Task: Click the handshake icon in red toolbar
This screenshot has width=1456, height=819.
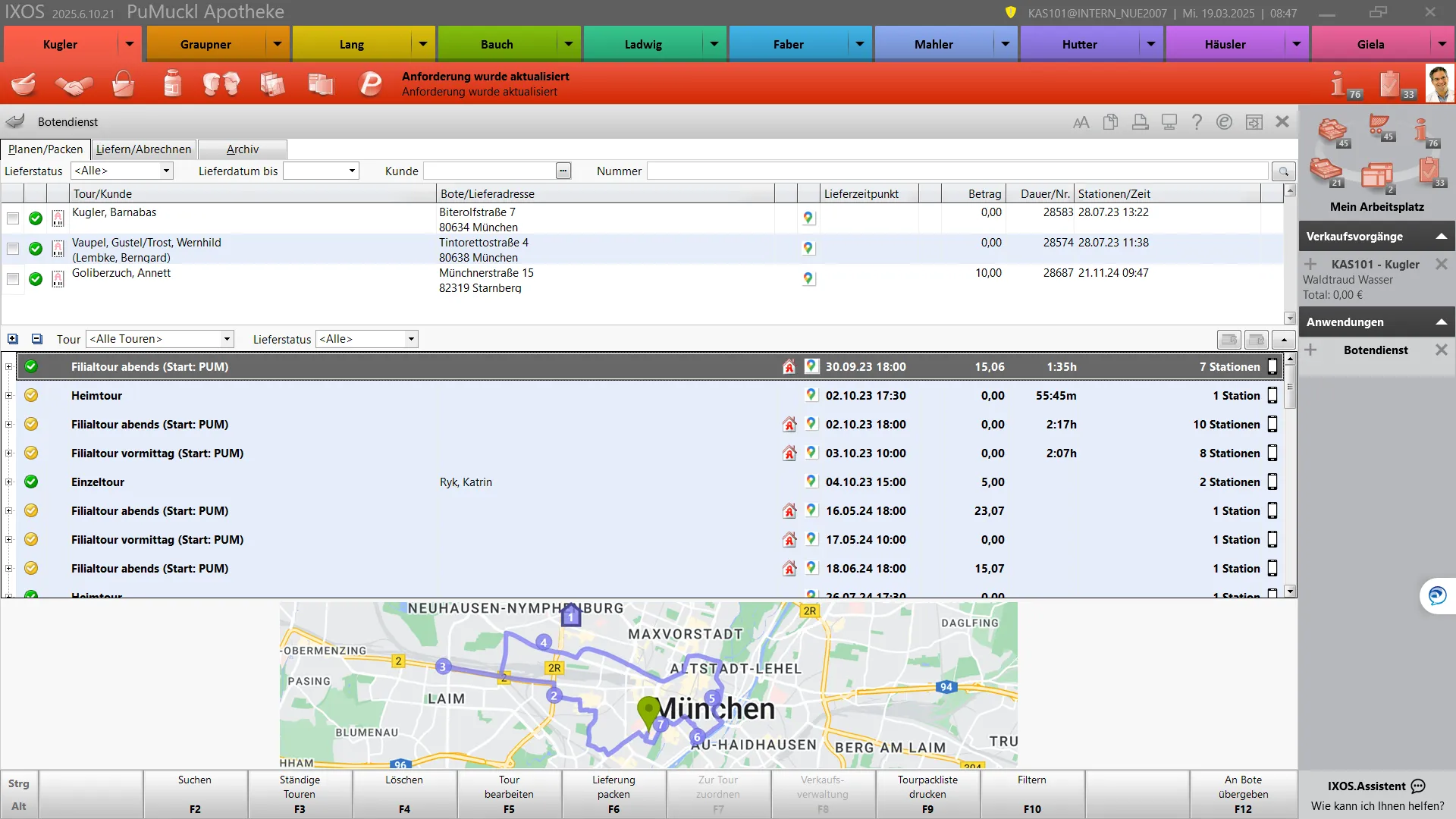Action: click(x=73, y=83)
